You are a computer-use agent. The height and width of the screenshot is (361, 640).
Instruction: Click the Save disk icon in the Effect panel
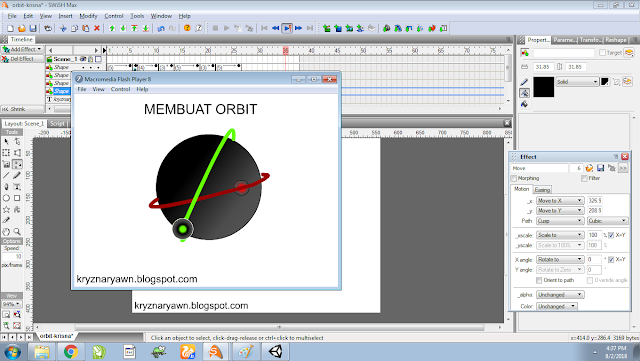[600, 168]
